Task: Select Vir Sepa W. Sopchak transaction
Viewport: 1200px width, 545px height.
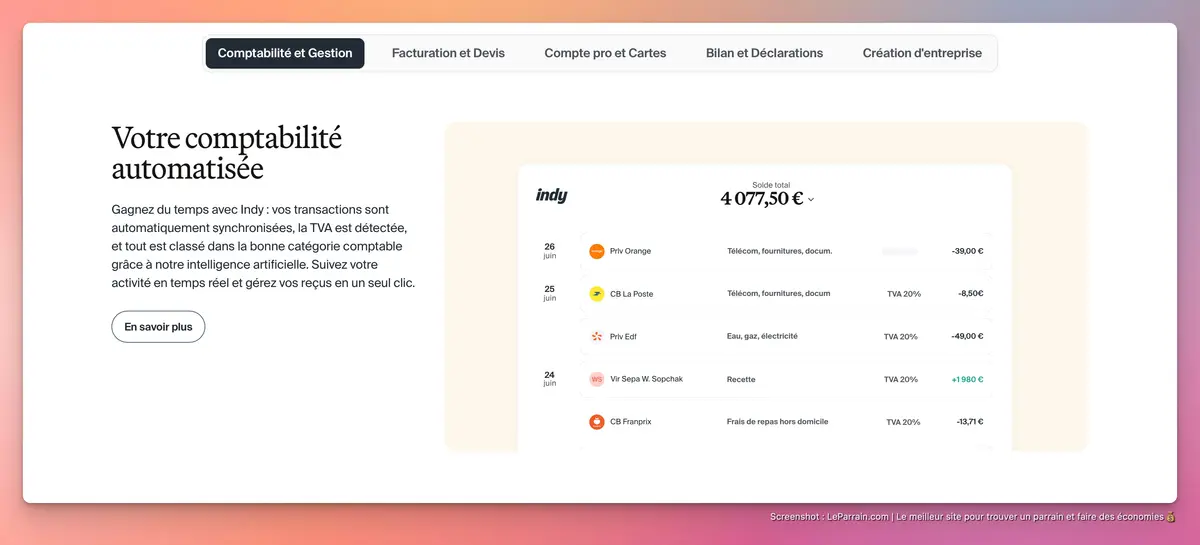Action: point(646,379)
